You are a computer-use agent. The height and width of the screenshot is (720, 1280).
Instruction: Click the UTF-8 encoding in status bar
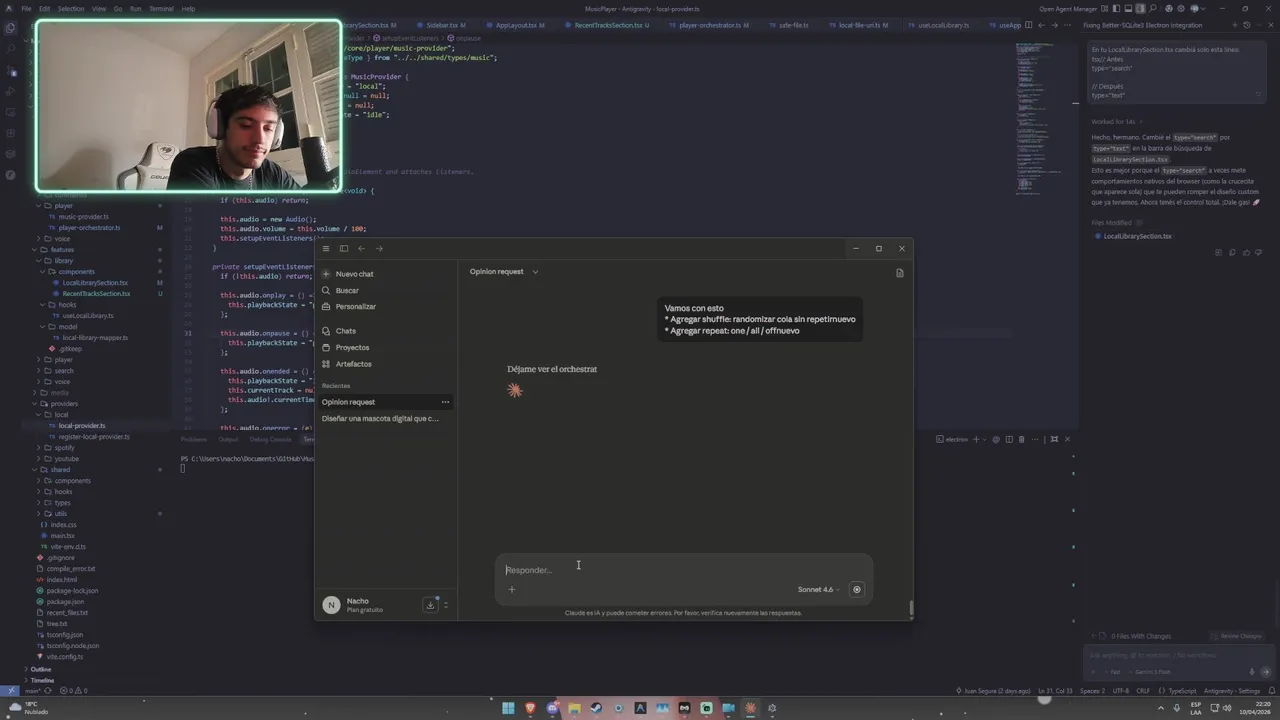tap(1120, 691)
